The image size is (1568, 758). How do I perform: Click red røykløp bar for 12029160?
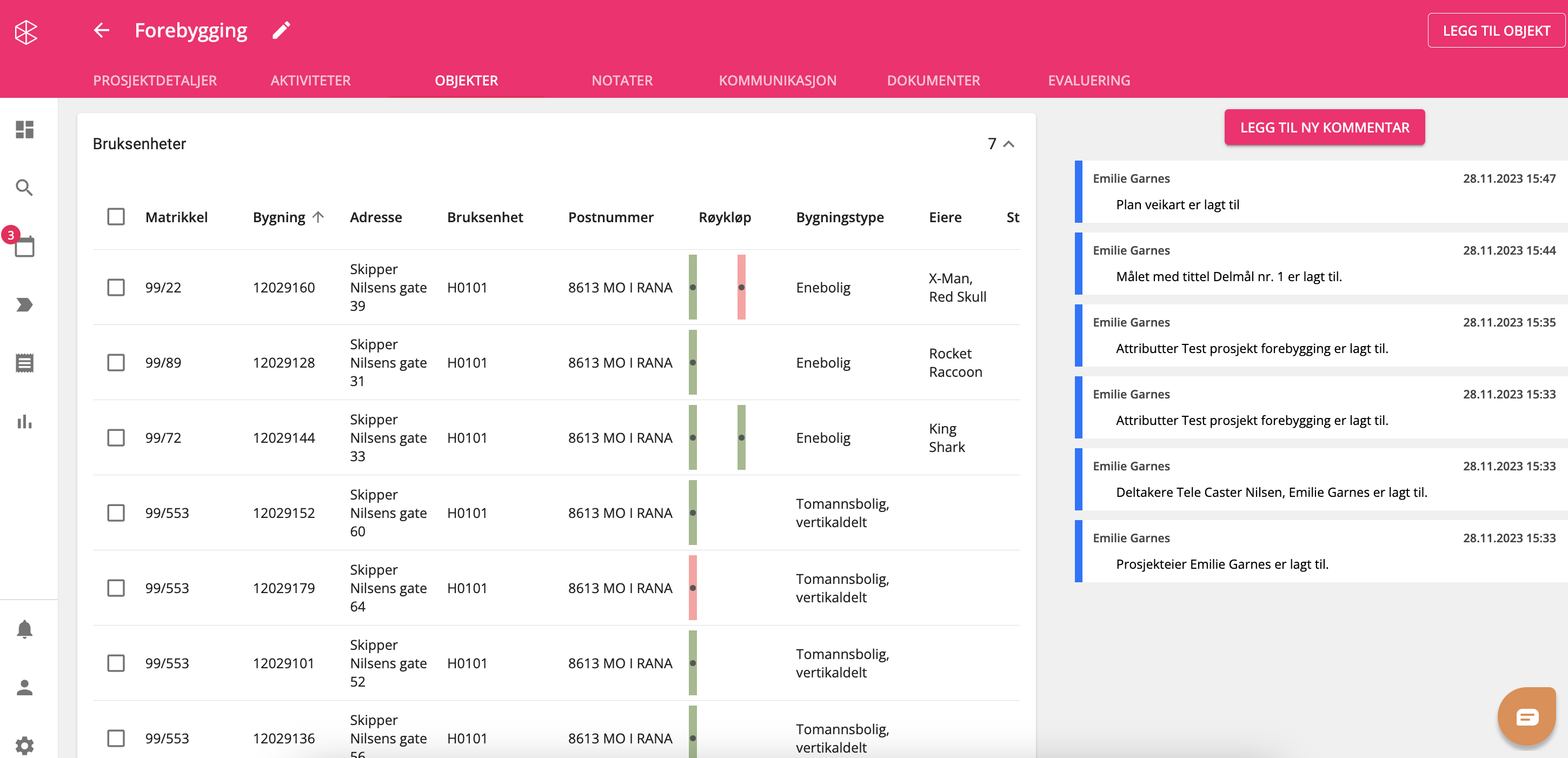741,288
